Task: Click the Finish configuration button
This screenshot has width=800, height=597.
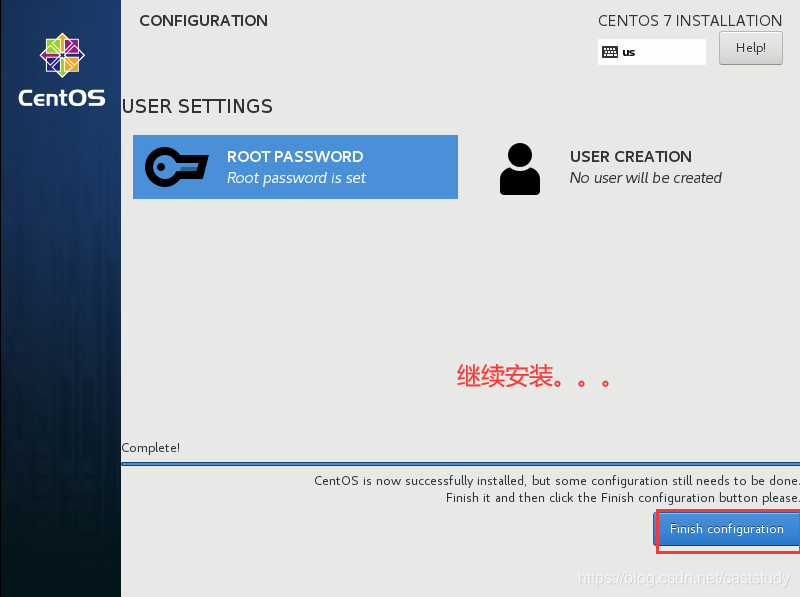Action: pyautogui.click(x=727, y=529)
